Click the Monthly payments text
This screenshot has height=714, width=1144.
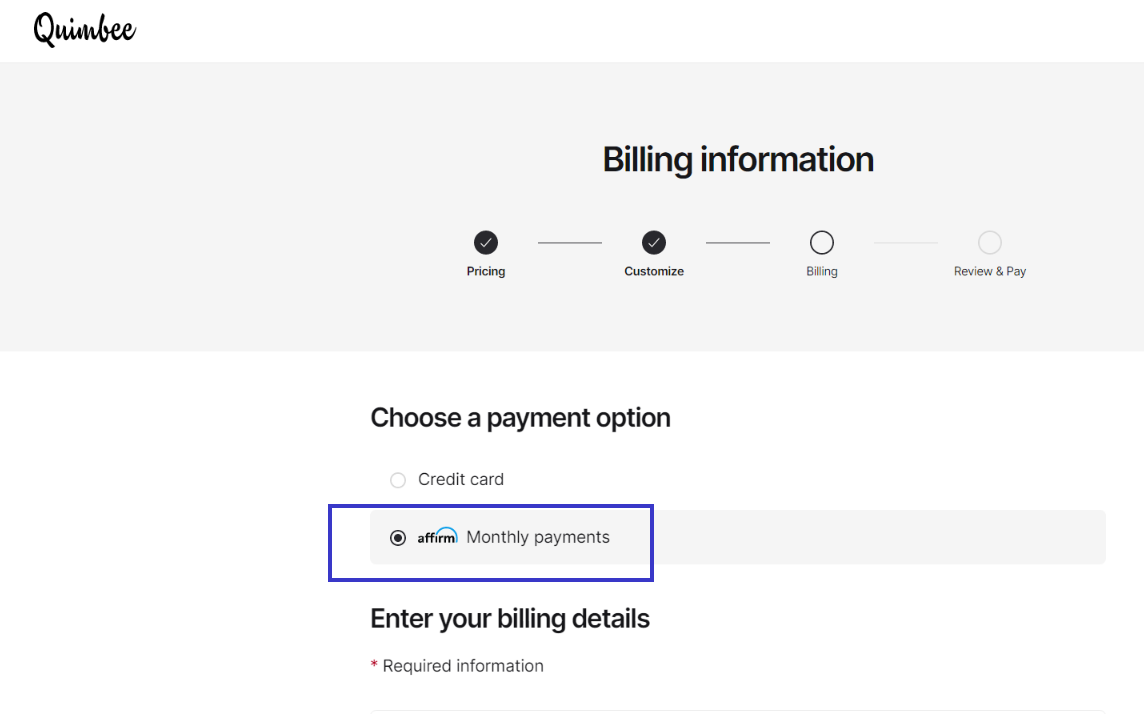coord(540,537)
